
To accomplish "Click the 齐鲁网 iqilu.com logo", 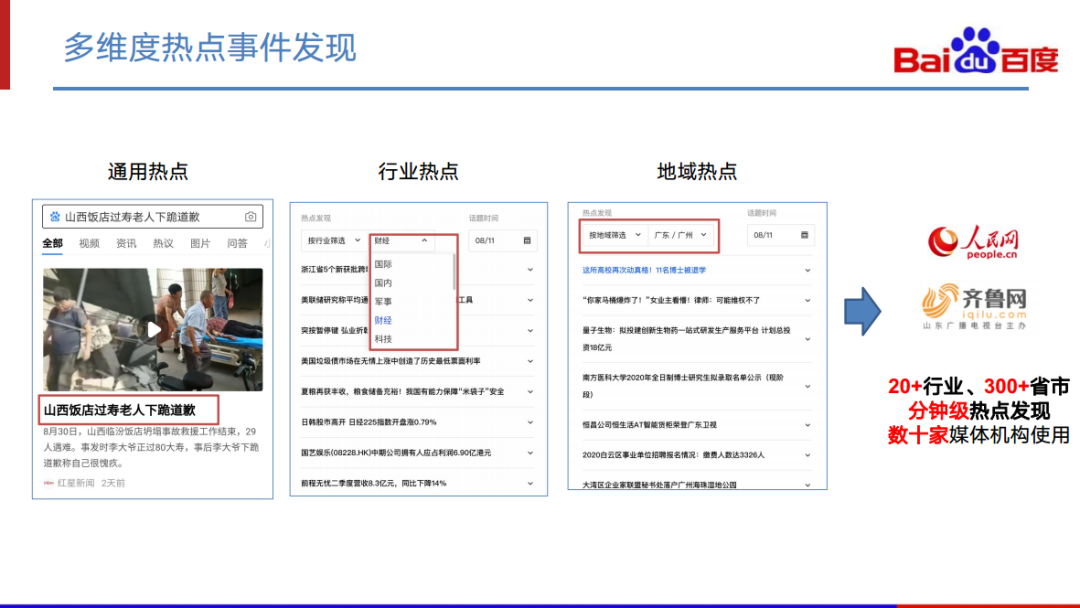I will pyautogui.click(x=975, y=307).
